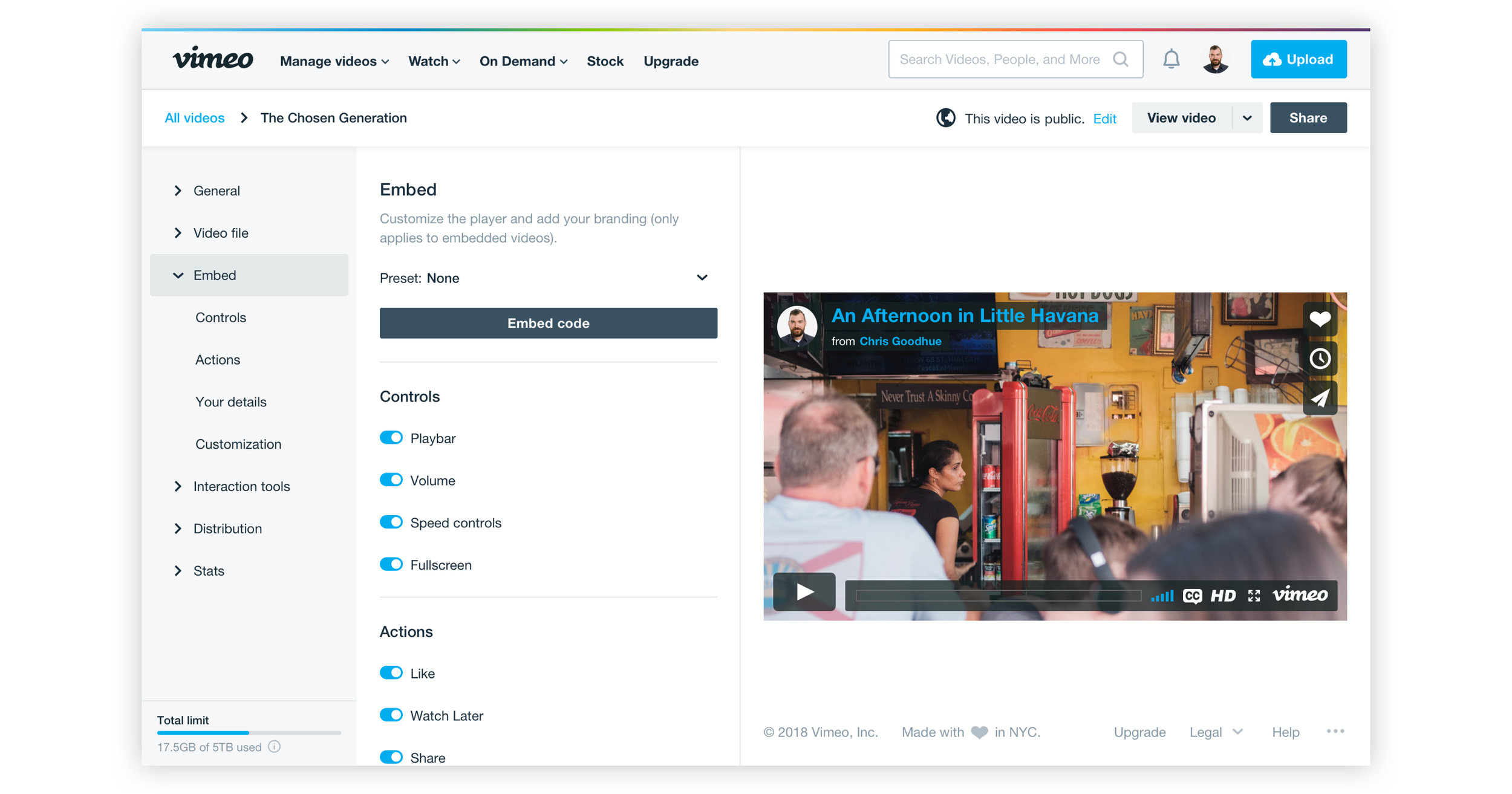Viewport: 1512px width, 794px height.
Task: Click the breadcrumb chevron after All videos
Action: 244,118
